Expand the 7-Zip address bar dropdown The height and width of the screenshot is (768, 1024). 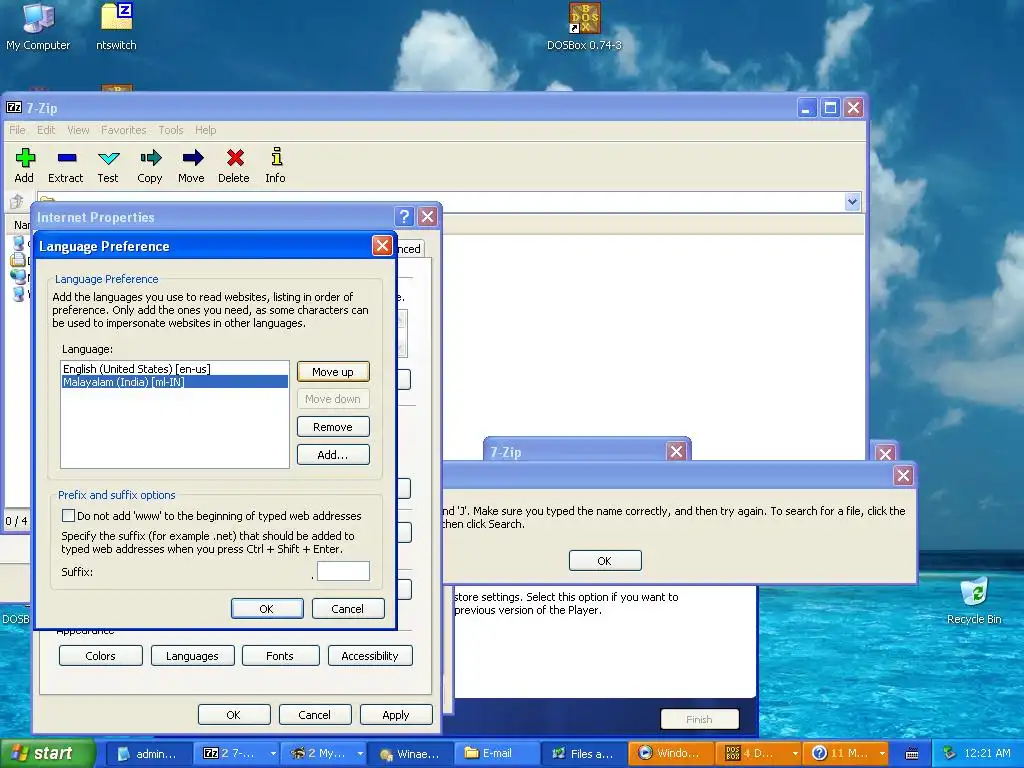(x=852, y=202)
